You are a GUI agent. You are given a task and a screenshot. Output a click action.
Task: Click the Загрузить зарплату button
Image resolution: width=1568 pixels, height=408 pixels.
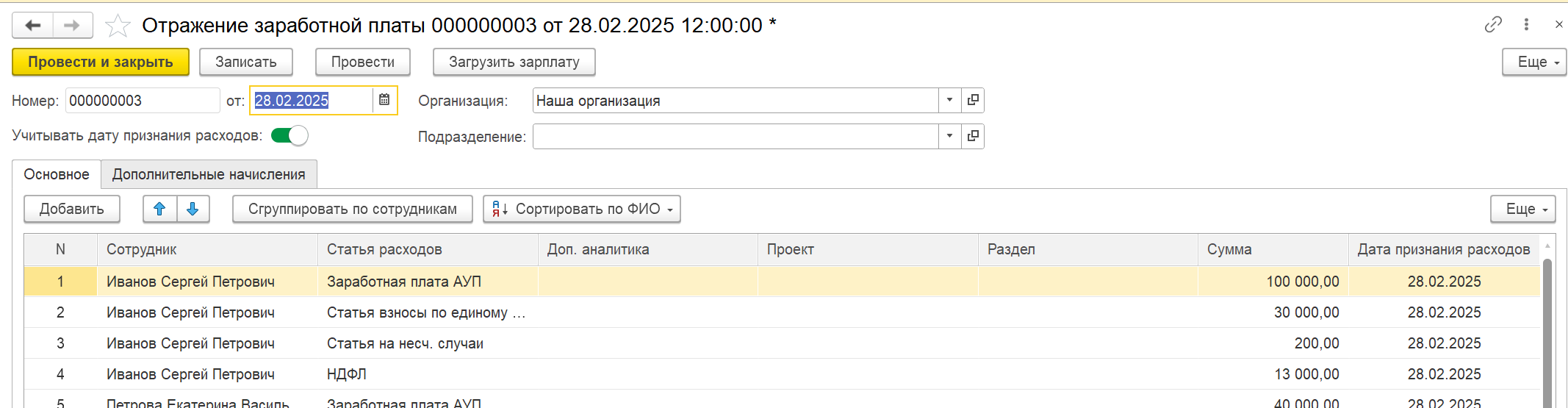point(514,62)
